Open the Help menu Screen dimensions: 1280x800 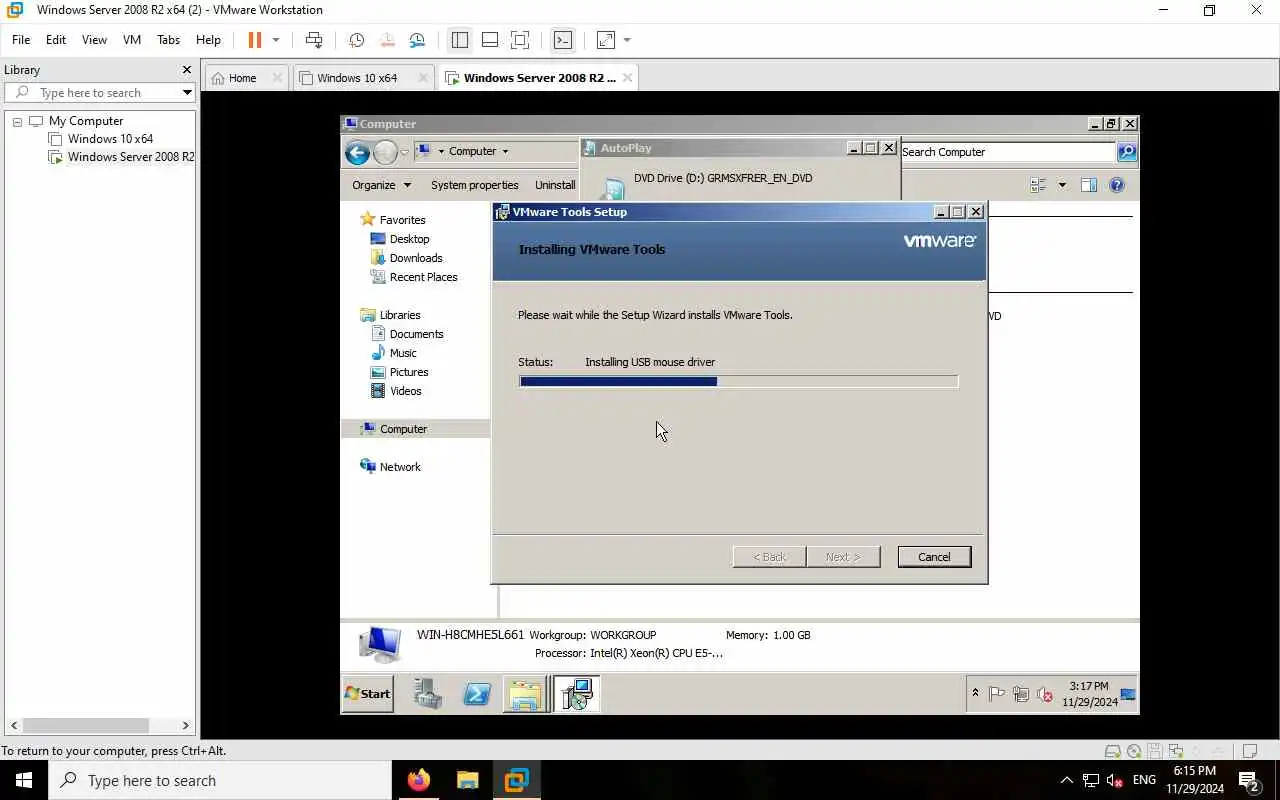point(208,40)
